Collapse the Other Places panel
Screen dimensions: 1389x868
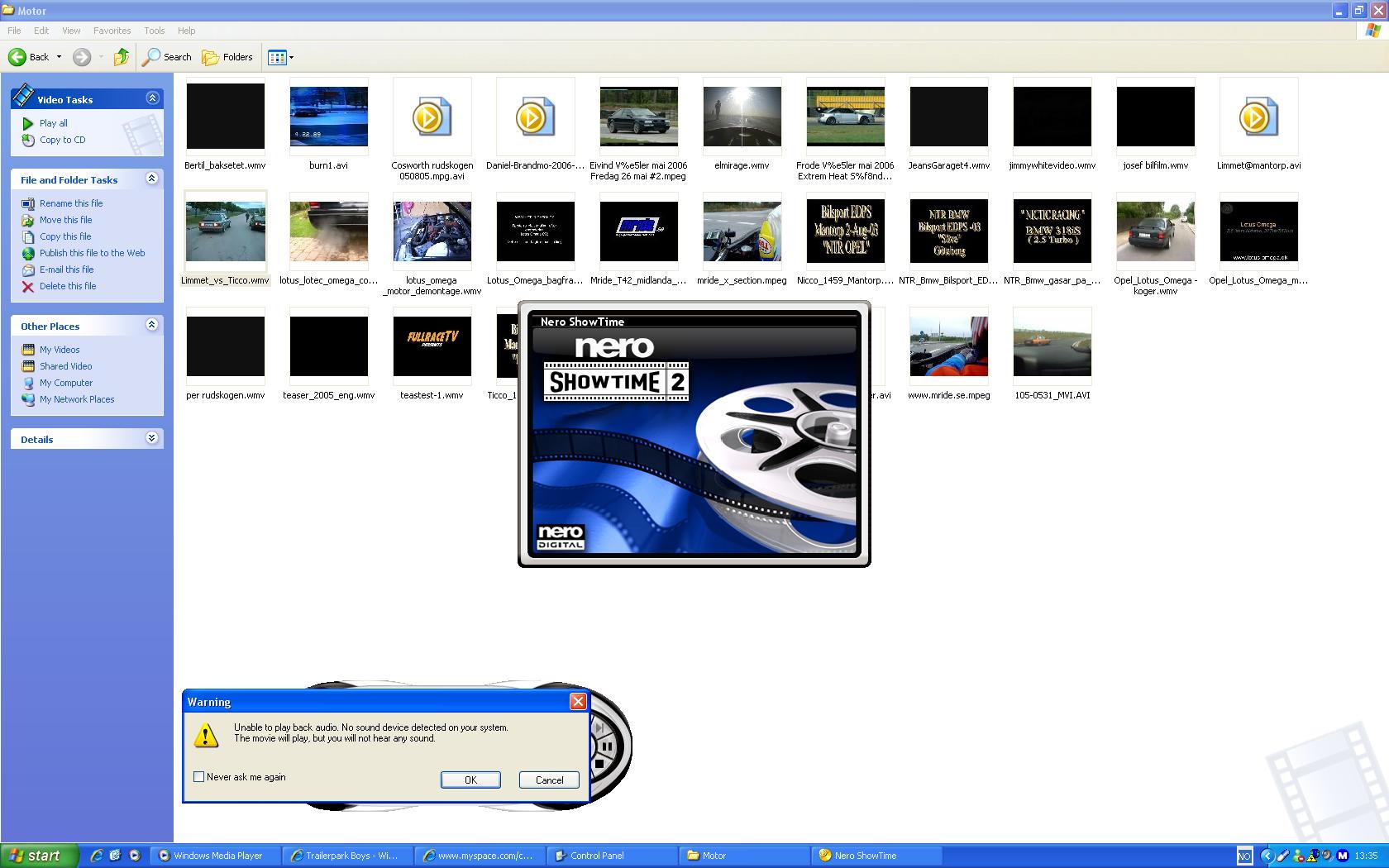[x=151, y=325]
